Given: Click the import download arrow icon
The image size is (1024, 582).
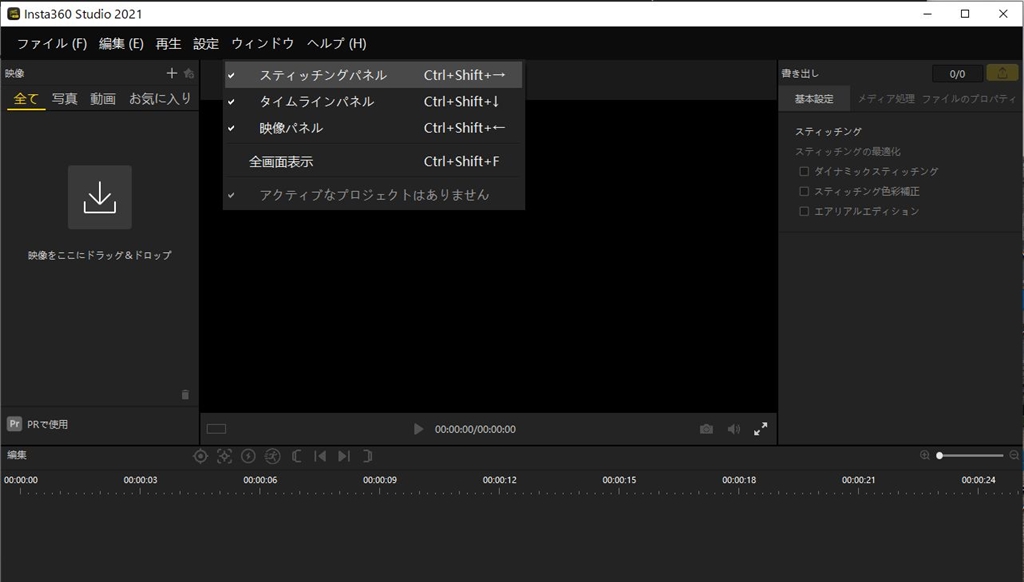Looking at the screenshot, I should click(100, 197).
